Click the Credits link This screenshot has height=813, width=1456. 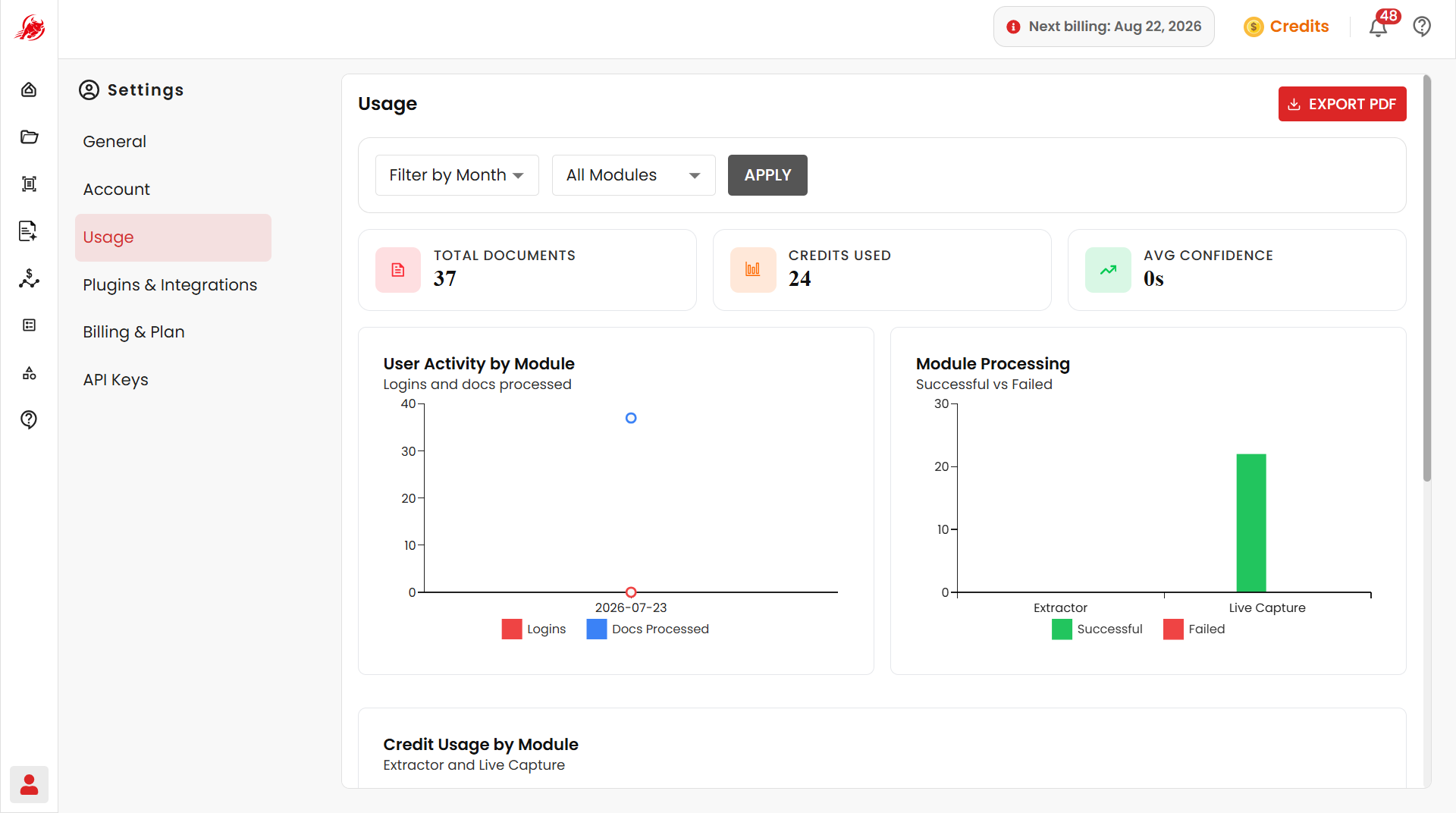tap(1299, 27)
